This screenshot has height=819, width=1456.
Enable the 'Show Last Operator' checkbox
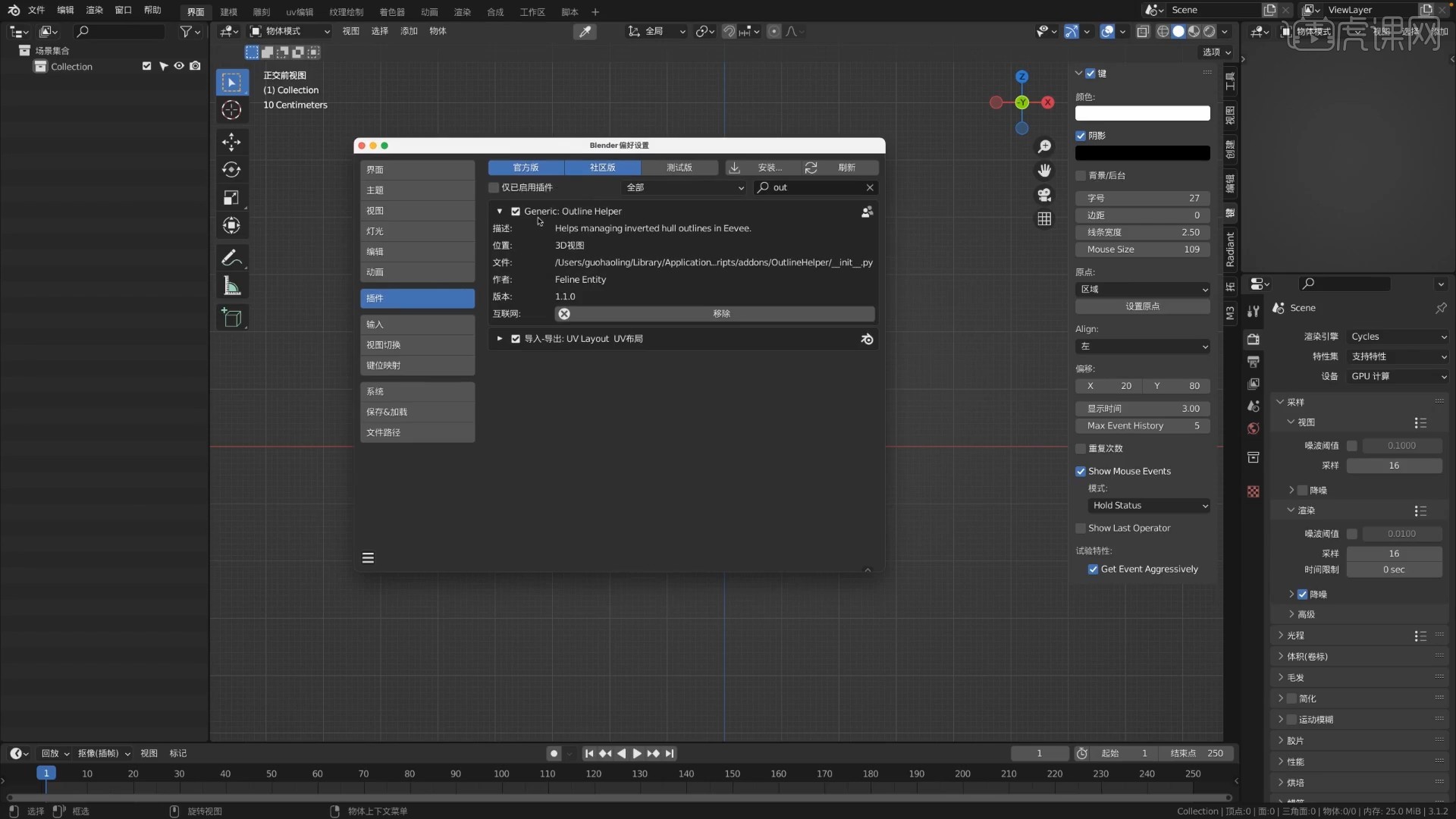coord(1081,529)
